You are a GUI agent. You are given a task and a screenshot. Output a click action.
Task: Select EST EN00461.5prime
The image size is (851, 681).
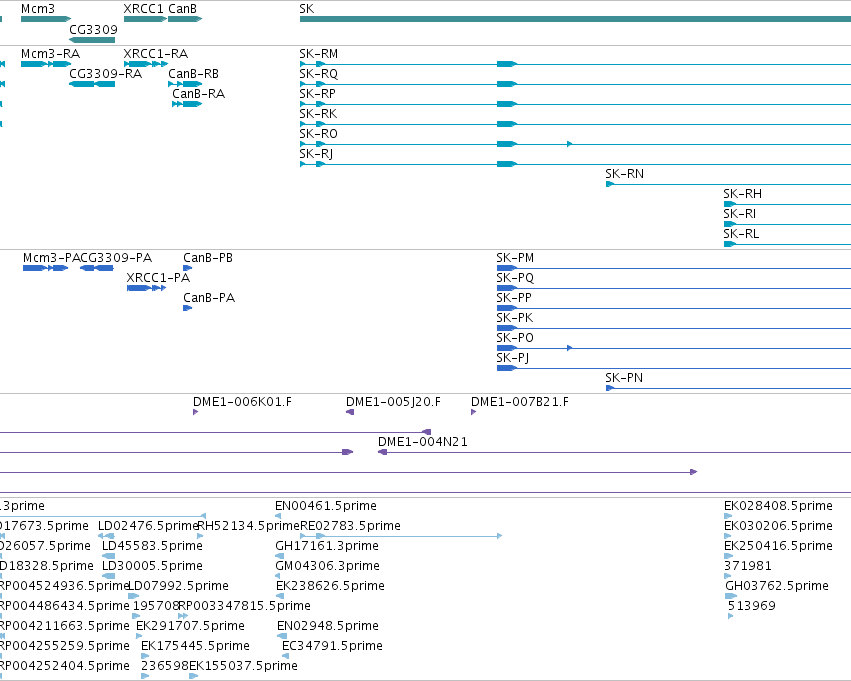[278, 516]
